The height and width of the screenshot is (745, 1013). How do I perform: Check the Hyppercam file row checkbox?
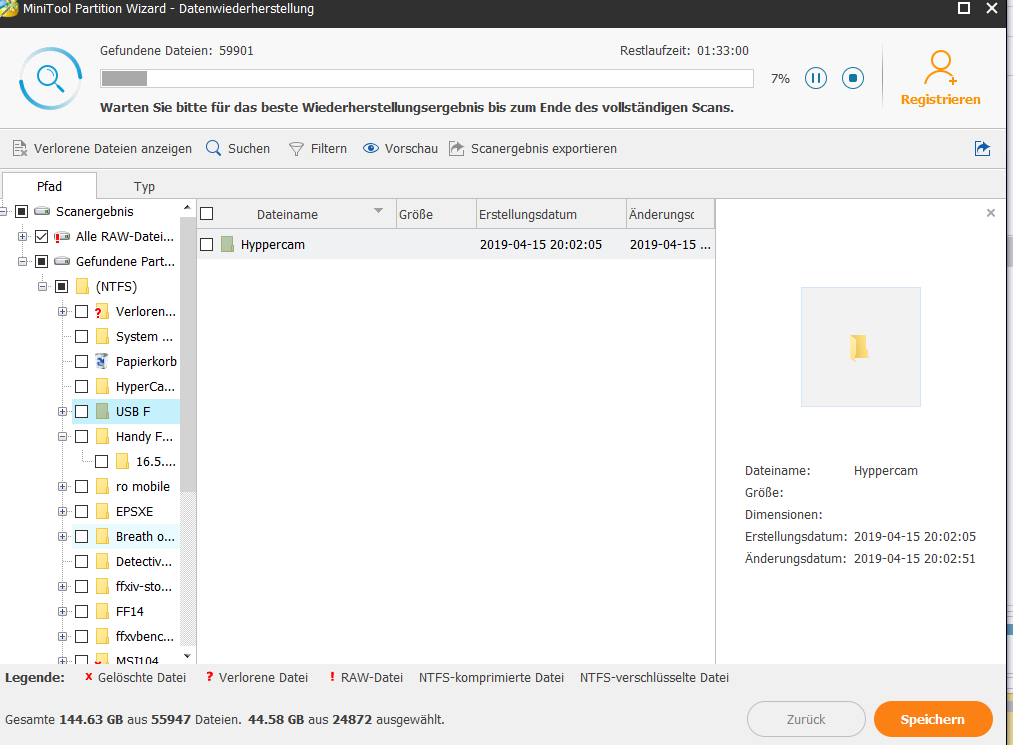click(207, 244)
